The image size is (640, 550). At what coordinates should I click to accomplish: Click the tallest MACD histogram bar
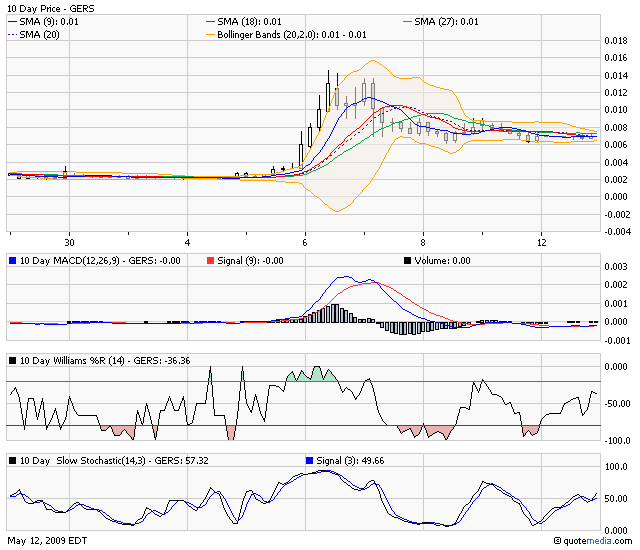336,313
